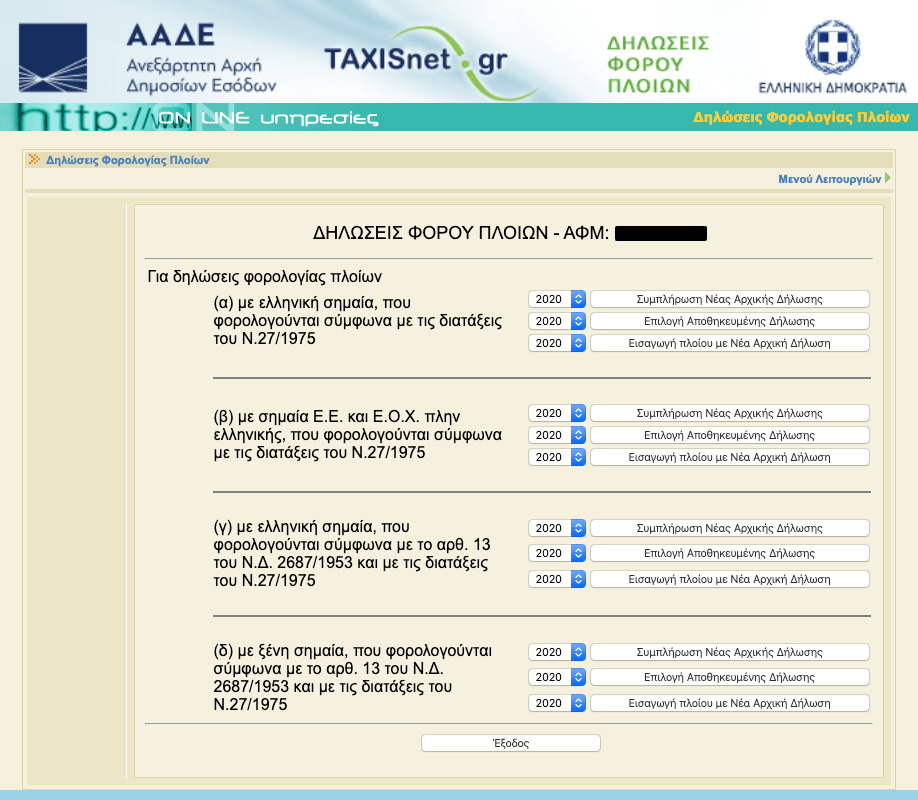Click the ΑΑΔΕ logo icon

(53, 57)
